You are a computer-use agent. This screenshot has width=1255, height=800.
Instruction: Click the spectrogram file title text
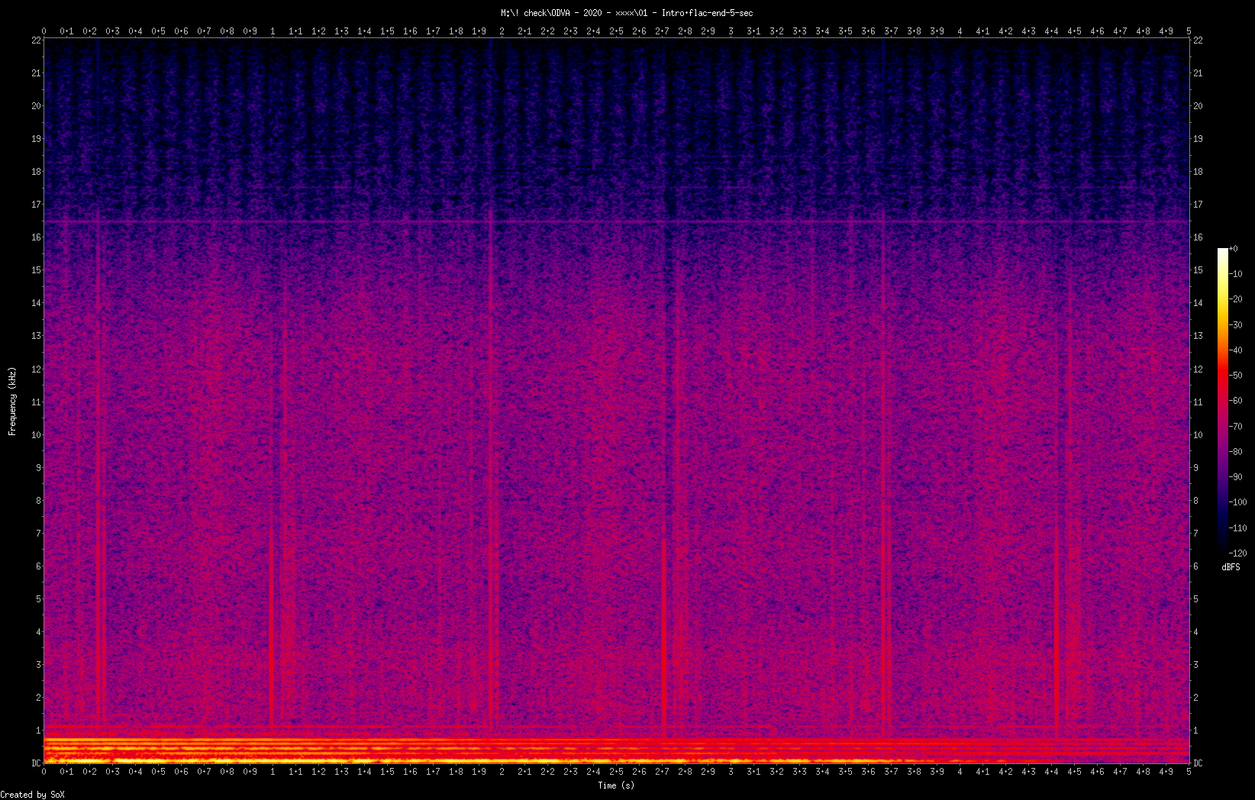pyautogui.click(x=626, y=13)
